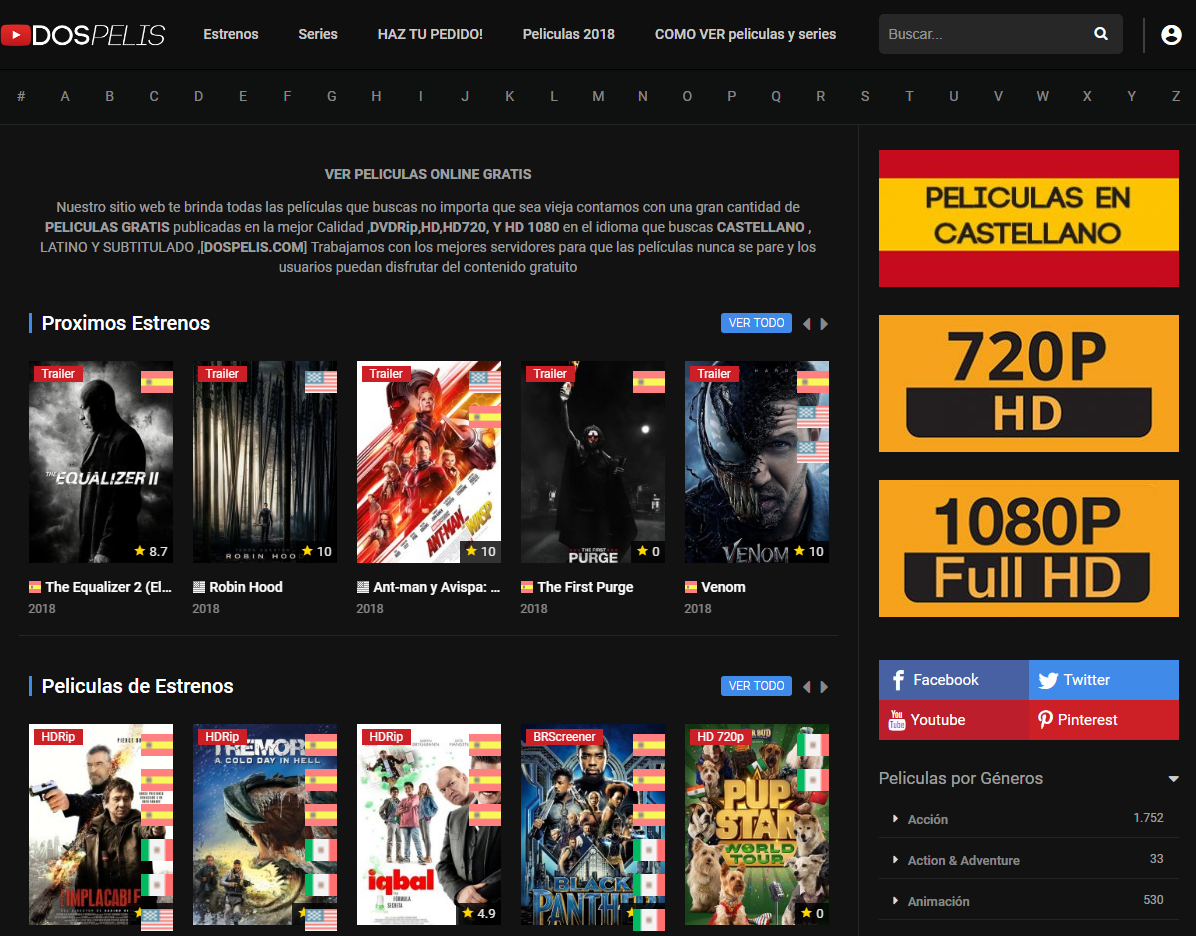Click the Facebook social button

(953, 680)
